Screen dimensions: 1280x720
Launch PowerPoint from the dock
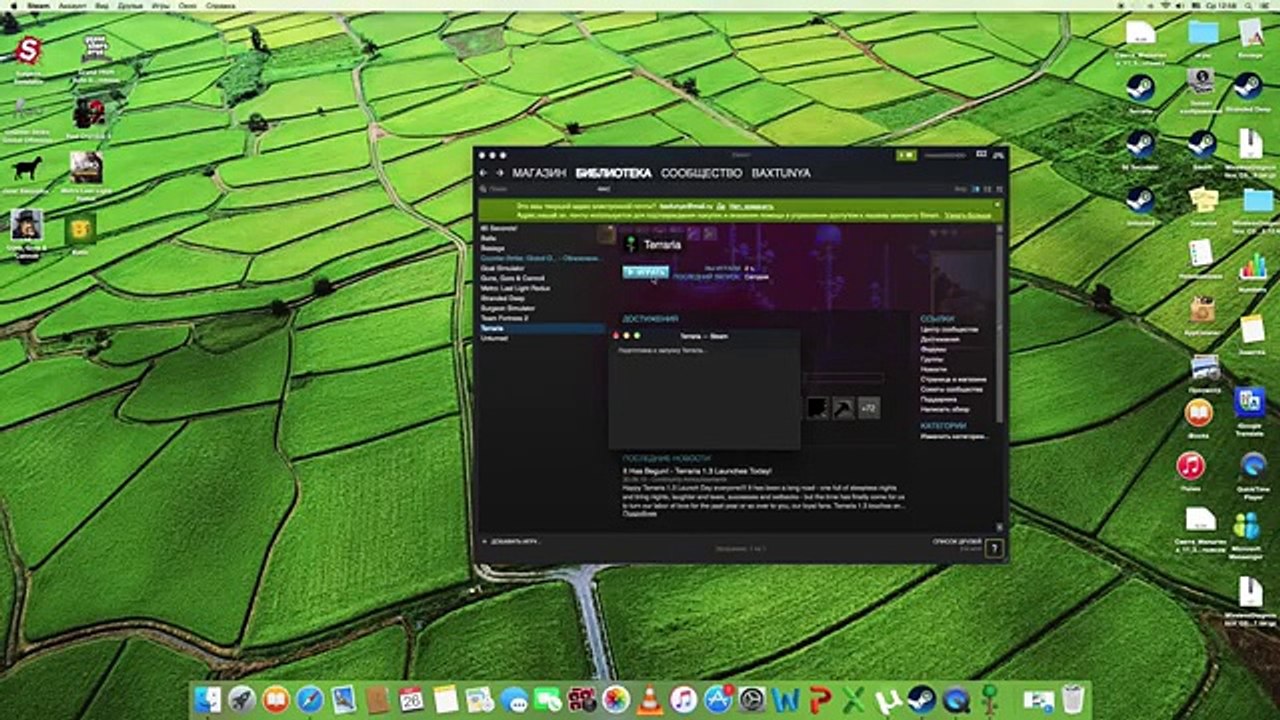point(819,699)
